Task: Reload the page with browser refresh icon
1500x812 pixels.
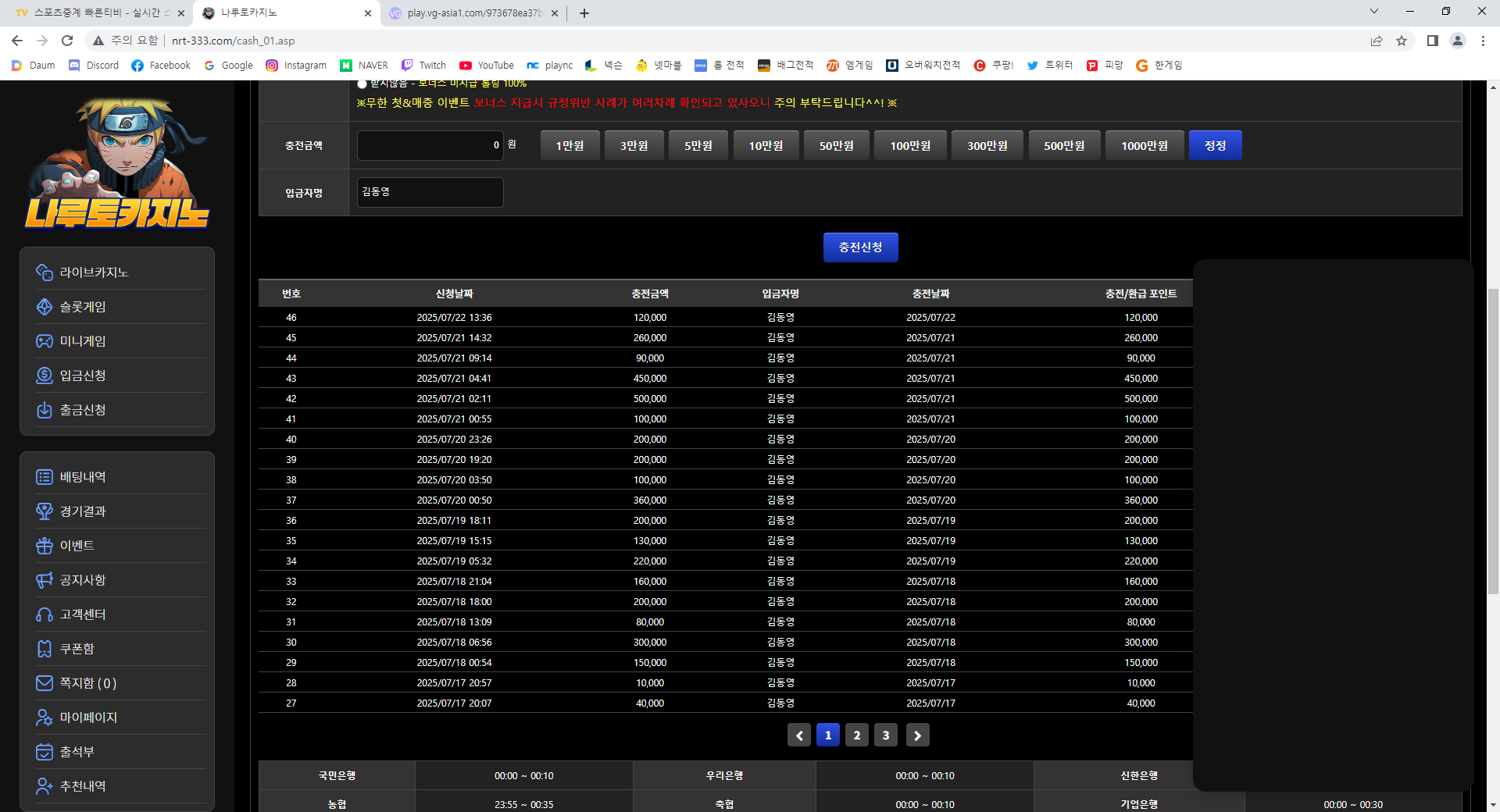Action: (67, 41)
